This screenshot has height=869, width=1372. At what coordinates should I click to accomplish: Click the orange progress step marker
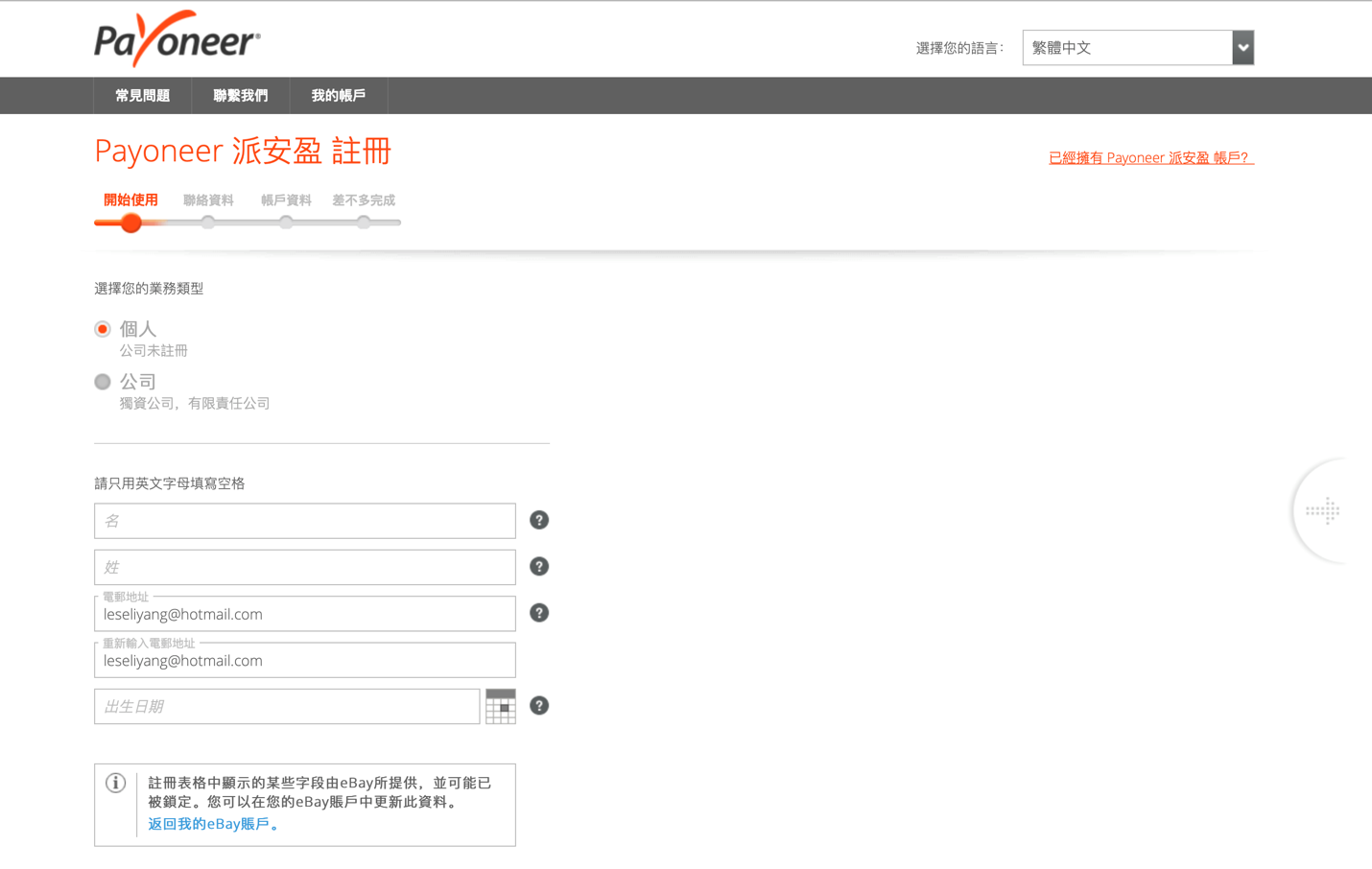click(x=131, y=223)
